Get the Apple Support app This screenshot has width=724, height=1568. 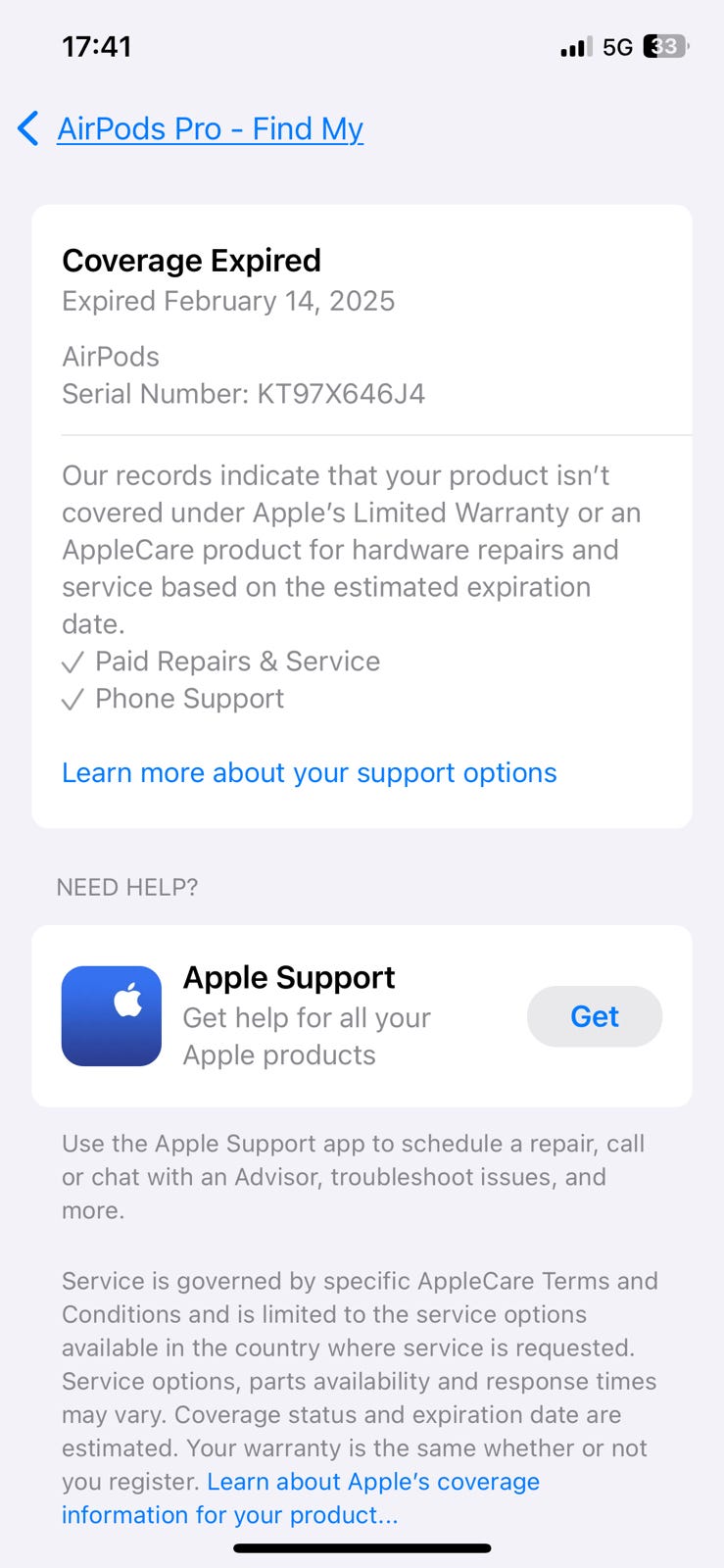pyautogui.click(x=595, y=1016)
